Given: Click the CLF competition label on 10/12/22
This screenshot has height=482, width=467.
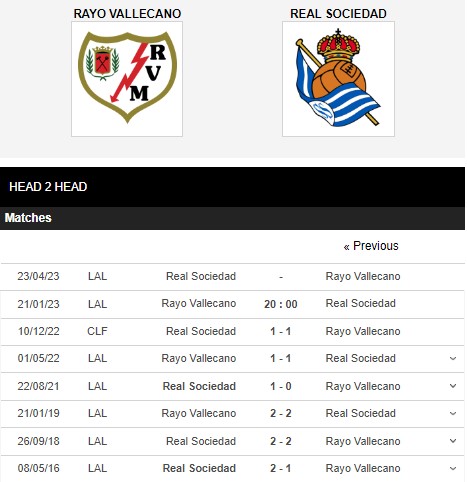Looking at the screenshot, I should [97, 331].
